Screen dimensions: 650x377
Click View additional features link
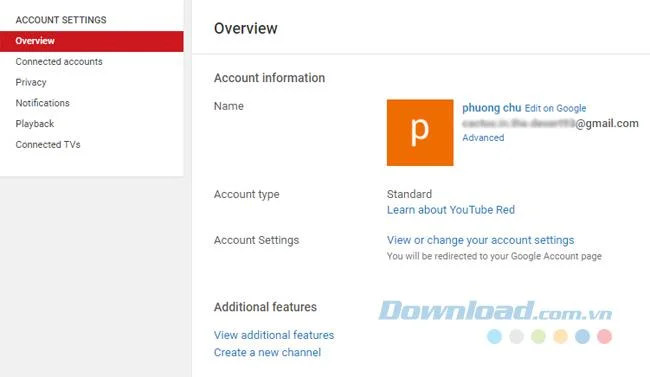pyautogui.click(x=274, y=335)
